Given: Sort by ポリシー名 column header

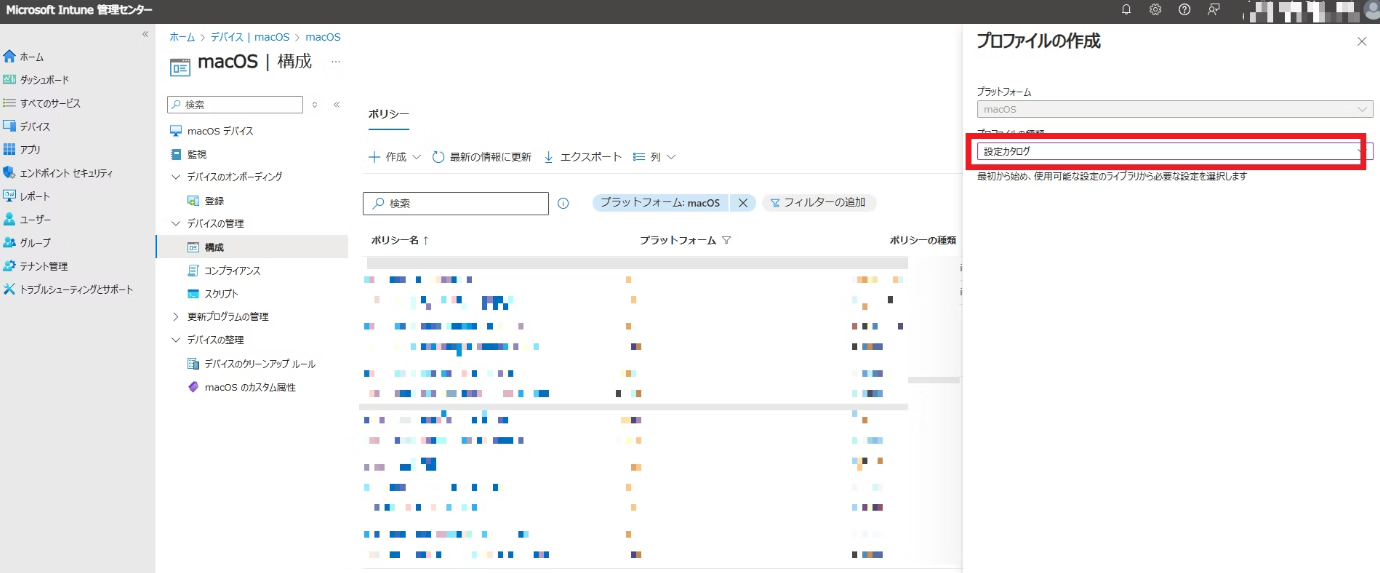Looking at the screenshot, I should click(x=400, y=240).
